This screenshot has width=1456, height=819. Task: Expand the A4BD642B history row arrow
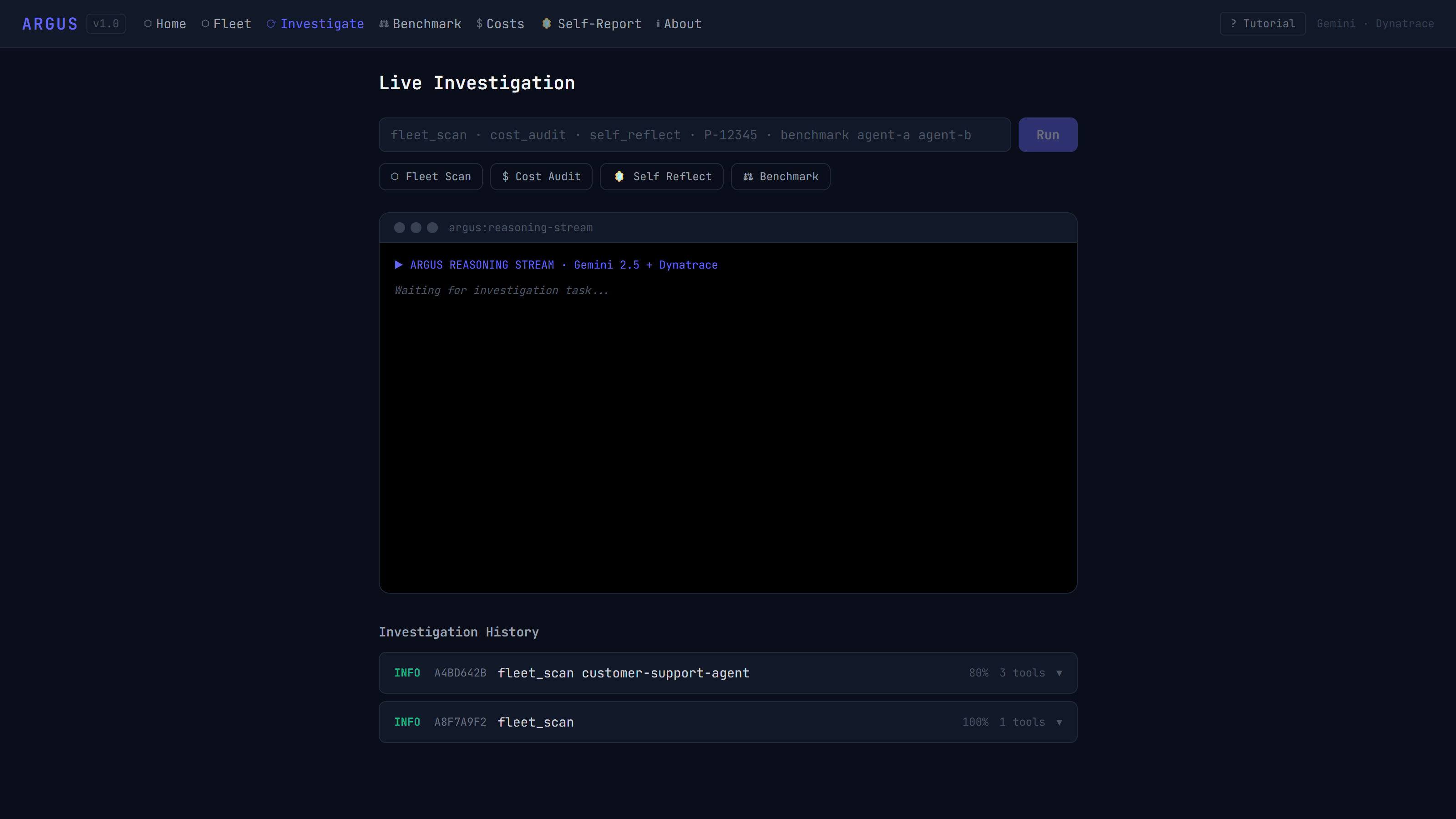1059,672
